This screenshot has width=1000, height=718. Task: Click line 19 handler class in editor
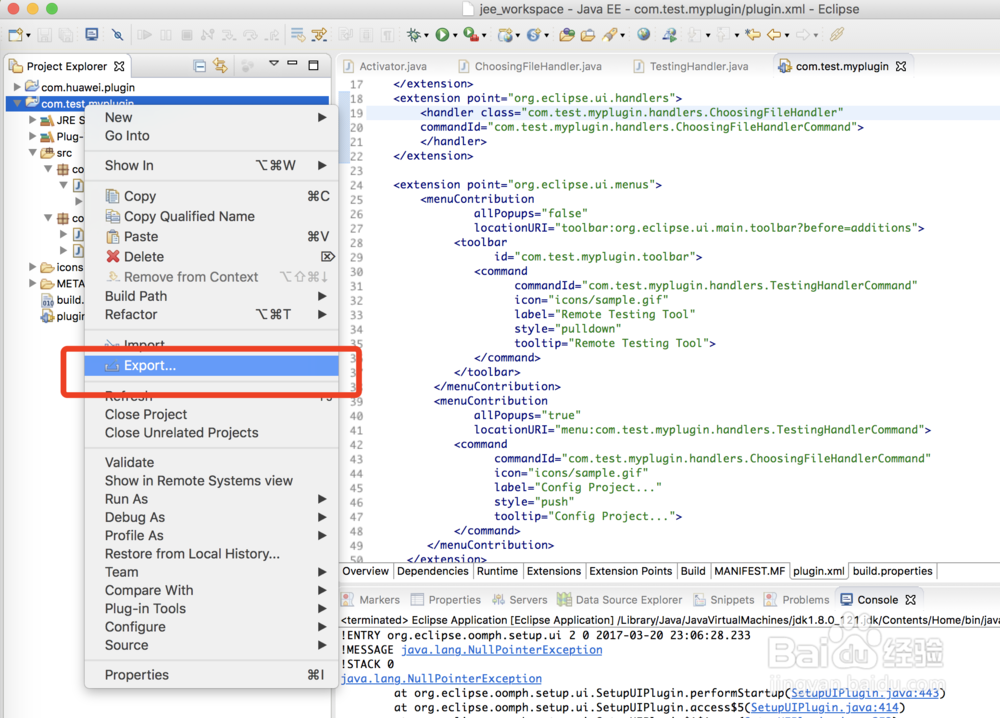point(631,113)
